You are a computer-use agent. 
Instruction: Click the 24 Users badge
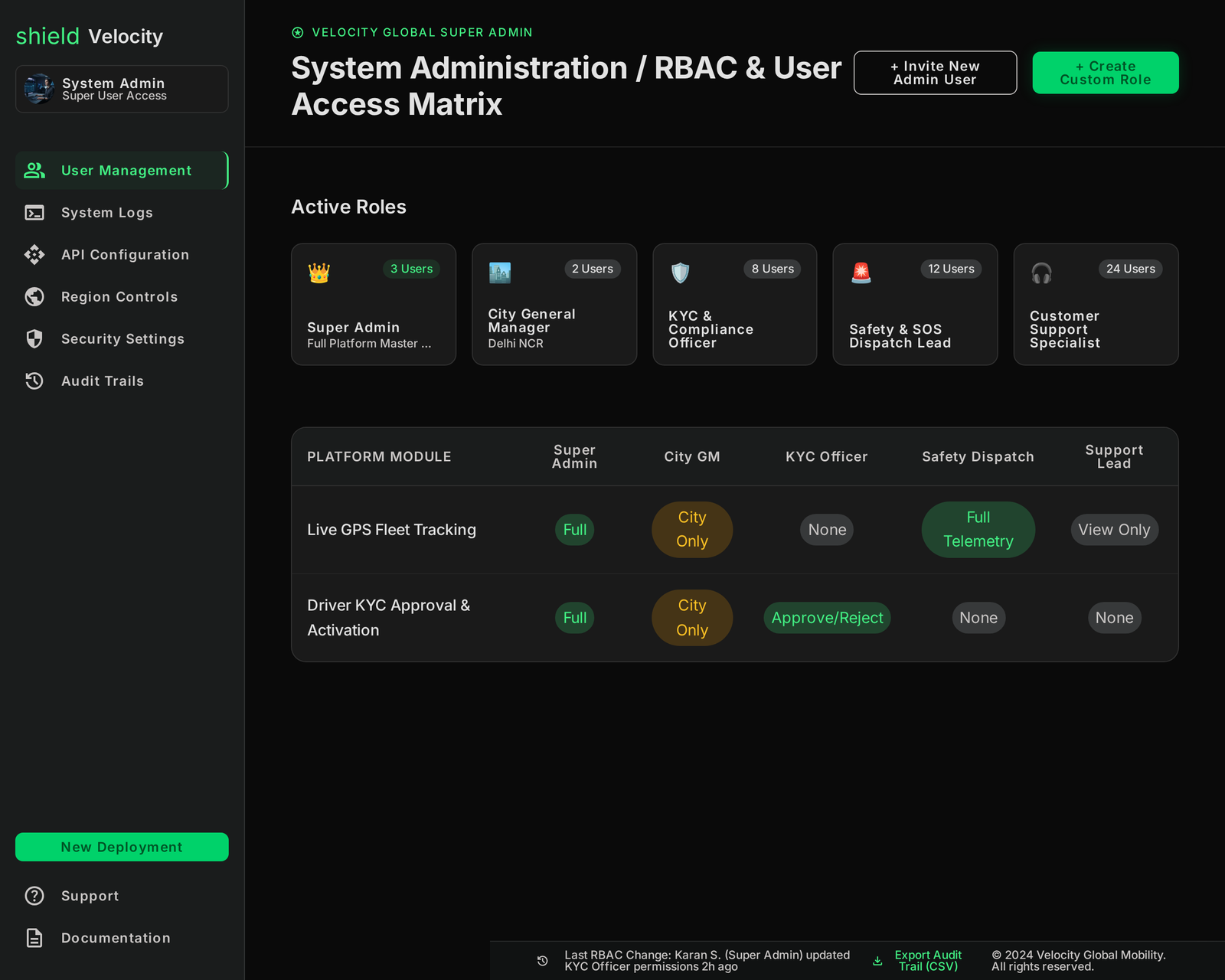pos(1131,269)
